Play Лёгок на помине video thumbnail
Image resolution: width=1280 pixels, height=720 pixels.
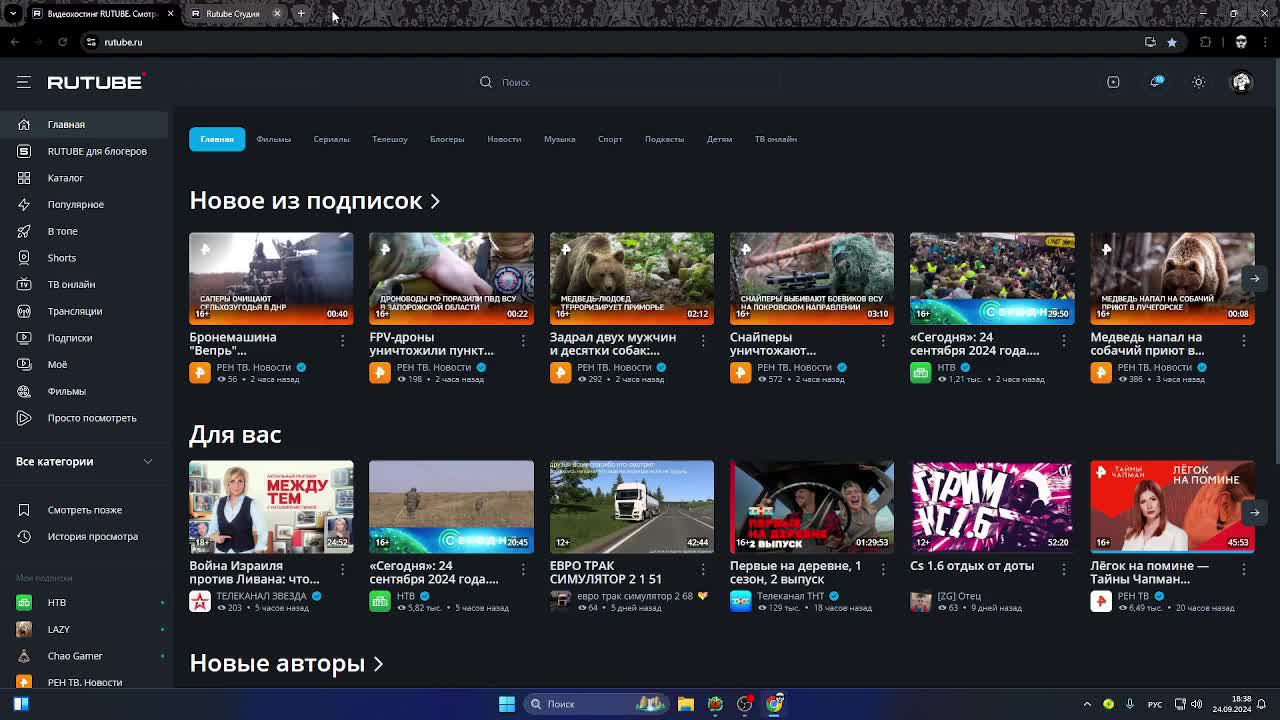[x=1172, y=507]
